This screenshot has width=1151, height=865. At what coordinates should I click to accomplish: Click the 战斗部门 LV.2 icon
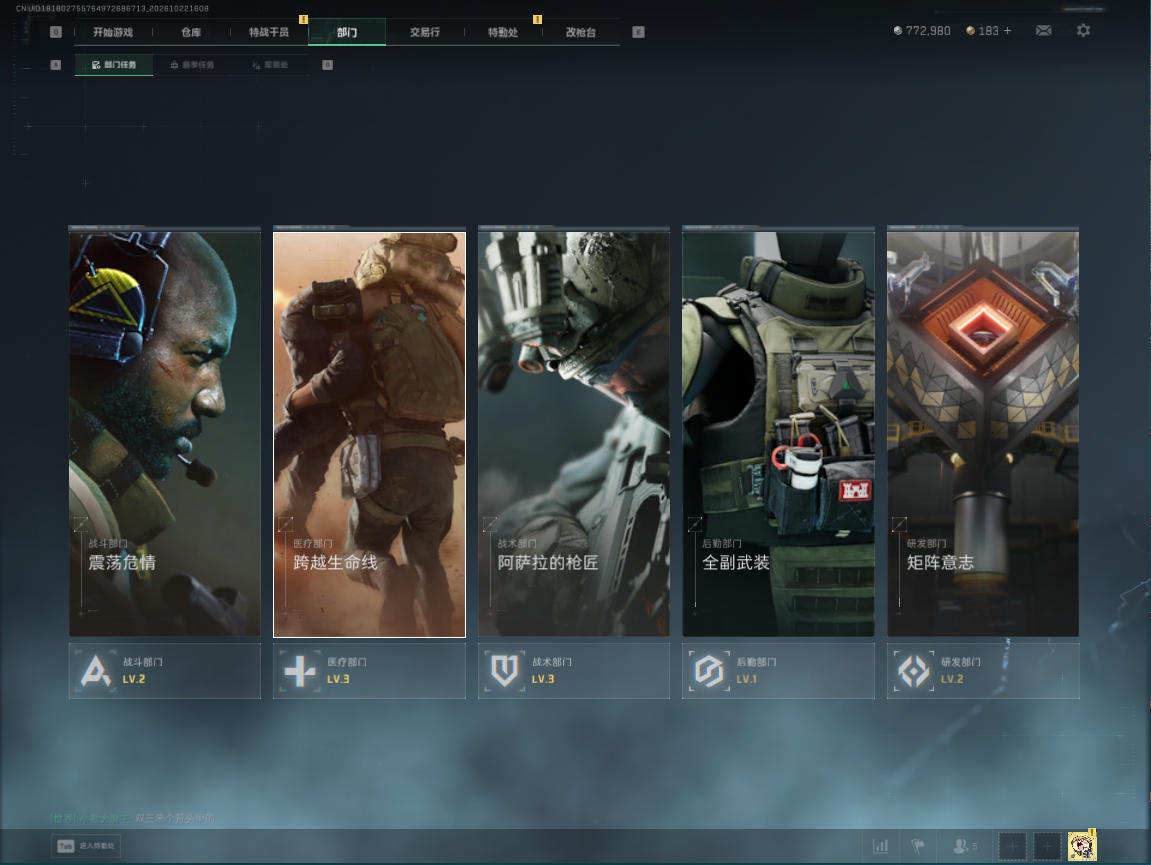tap(96, 671)
